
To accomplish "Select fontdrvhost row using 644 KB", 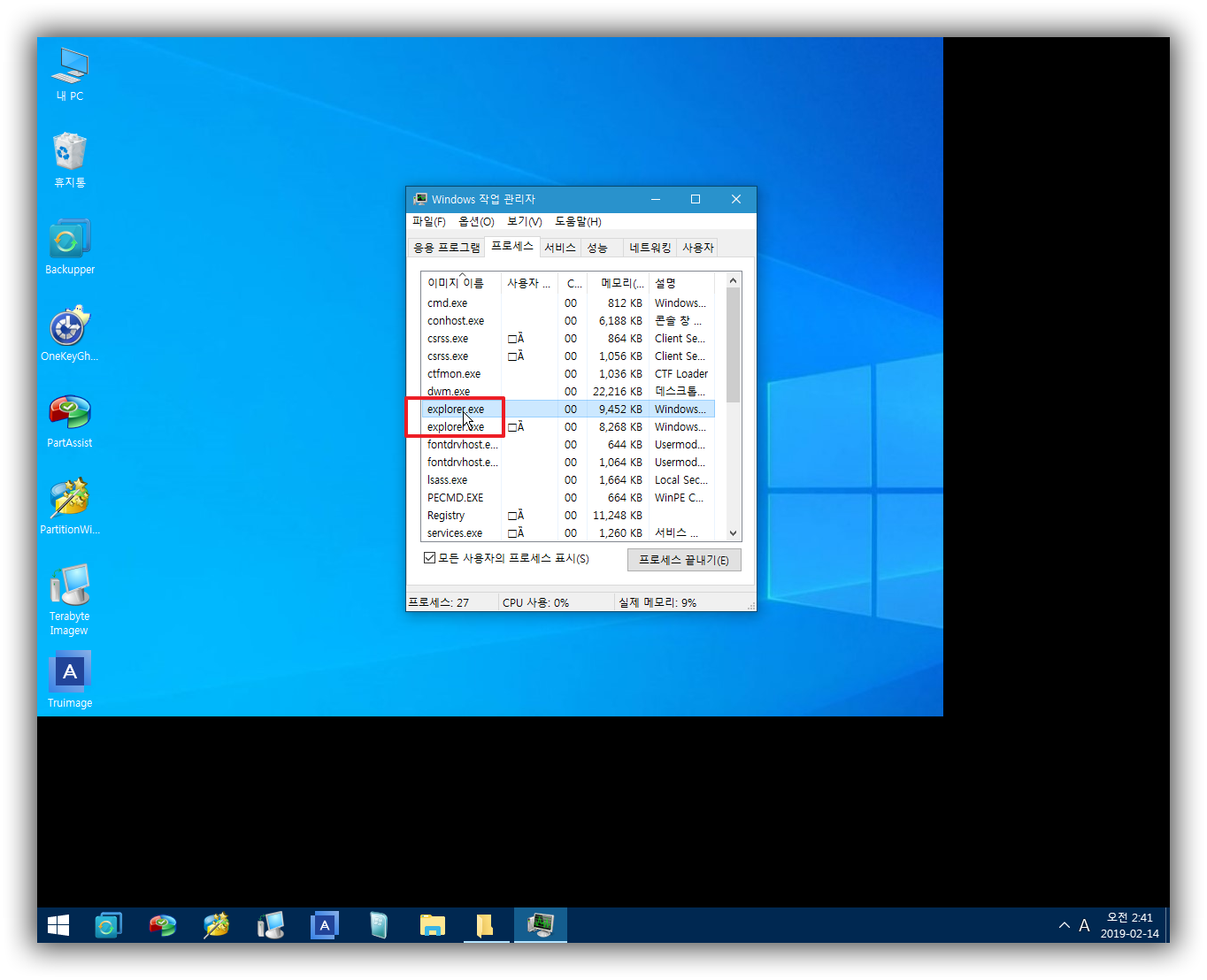I will tap(568, 444).
